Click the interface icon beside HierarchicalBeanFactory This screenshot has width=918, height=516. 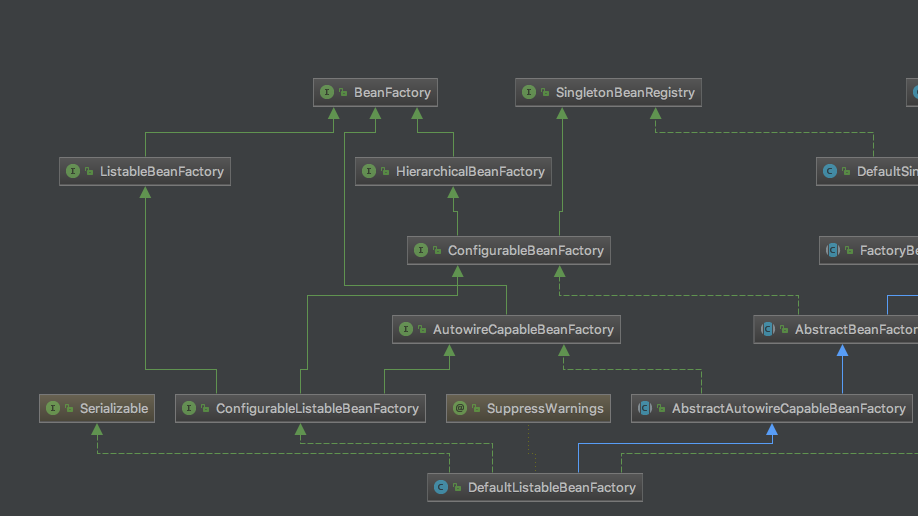tap(369, 172)
